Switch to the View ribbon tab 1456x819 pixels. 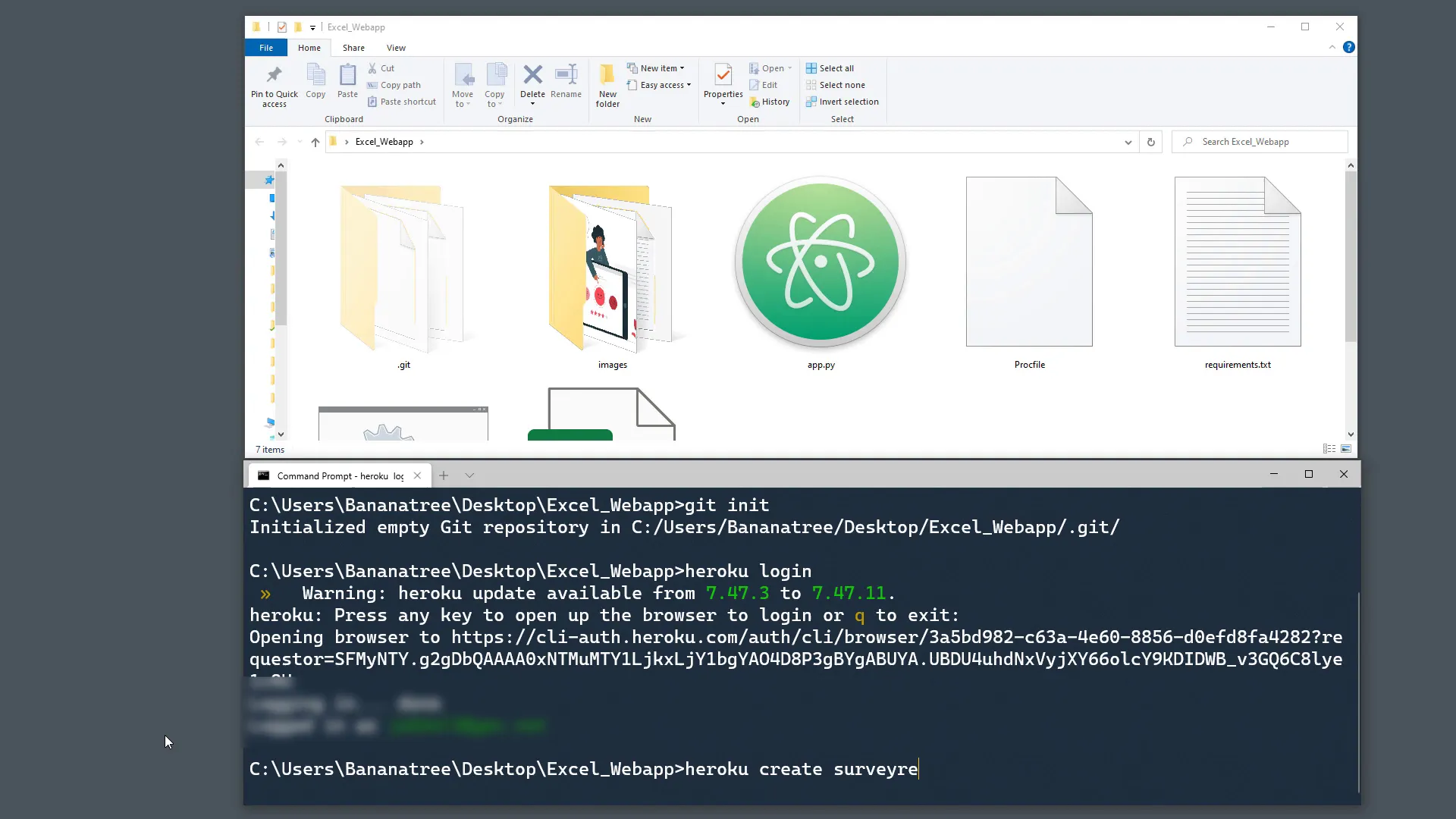pos(396,47)
